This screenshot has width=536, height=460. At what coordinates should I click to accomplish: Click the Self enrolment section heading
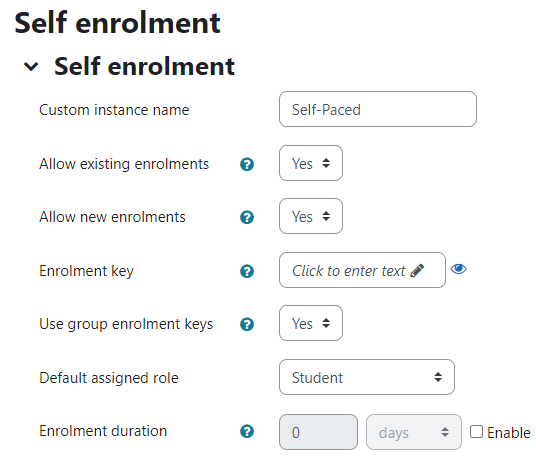tap(144, 66)
